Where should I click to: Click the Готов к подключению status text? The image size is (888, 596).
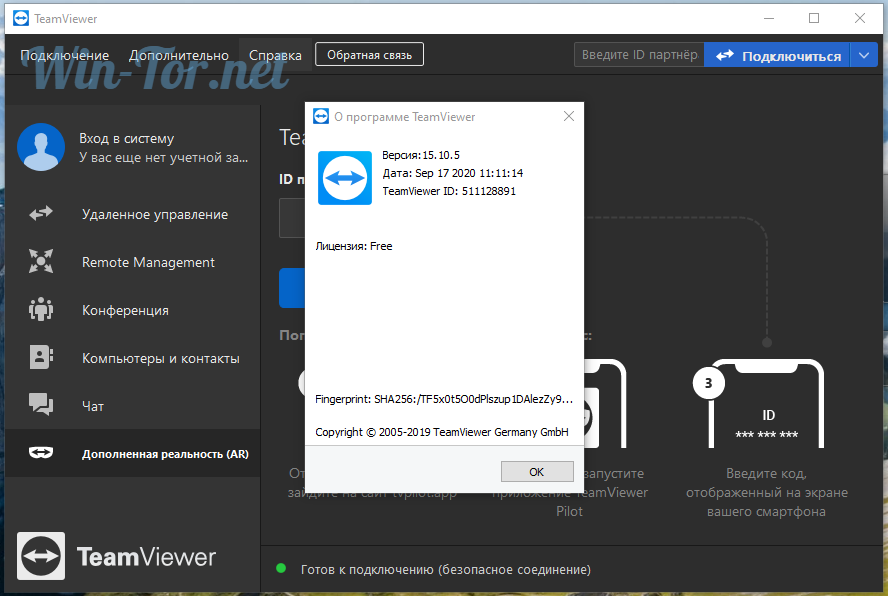[x=446, y=569]
